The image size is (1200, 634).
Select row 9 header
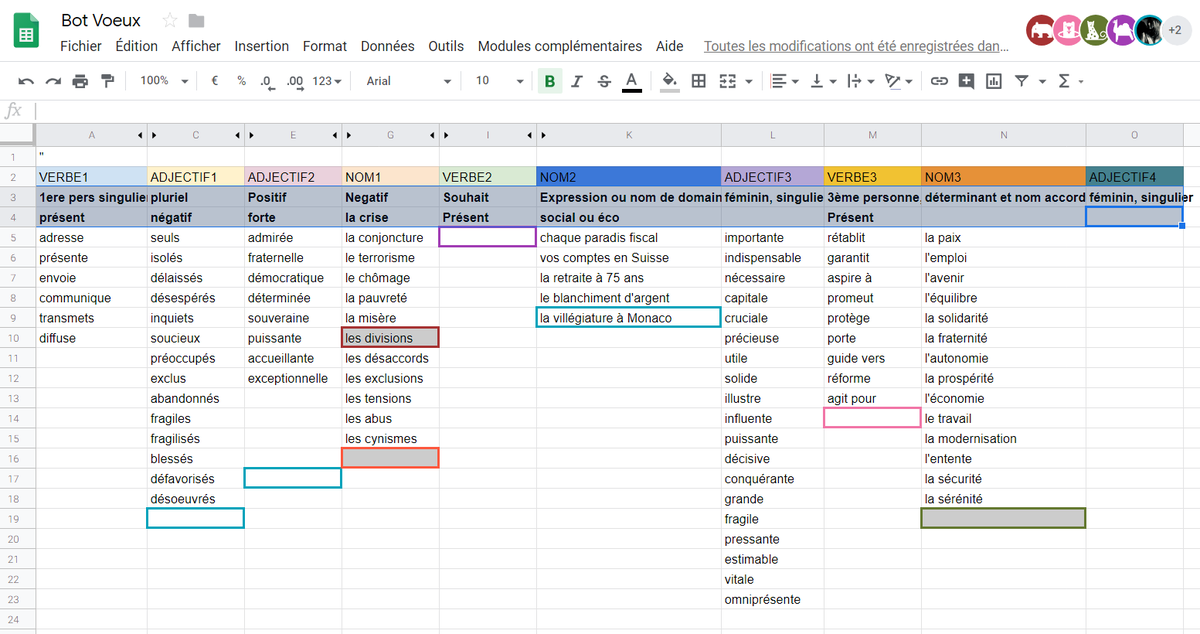click(x=17, y=318)
